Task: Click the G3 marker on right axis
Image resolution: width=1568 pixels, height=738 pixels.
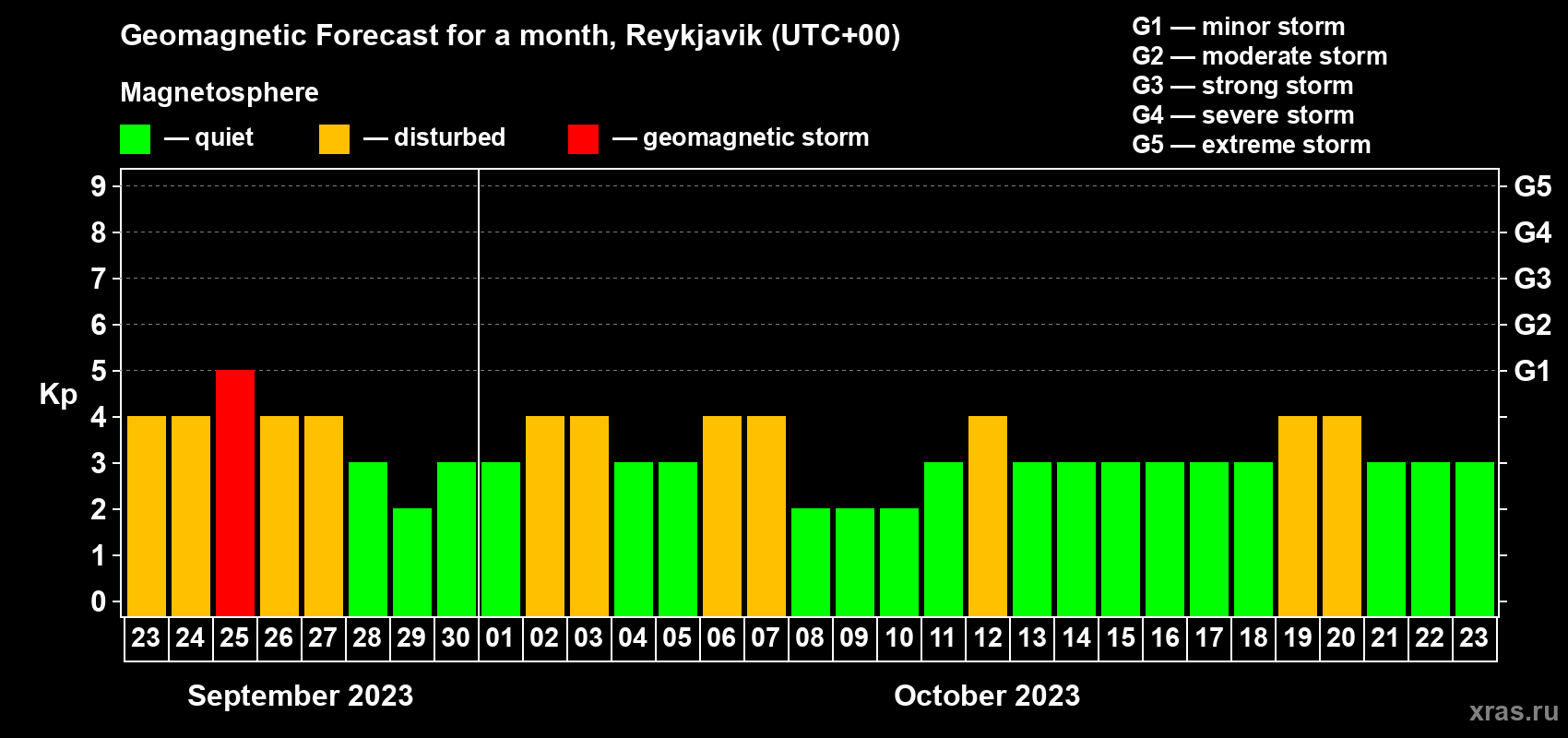Action: coord(1532,279)
